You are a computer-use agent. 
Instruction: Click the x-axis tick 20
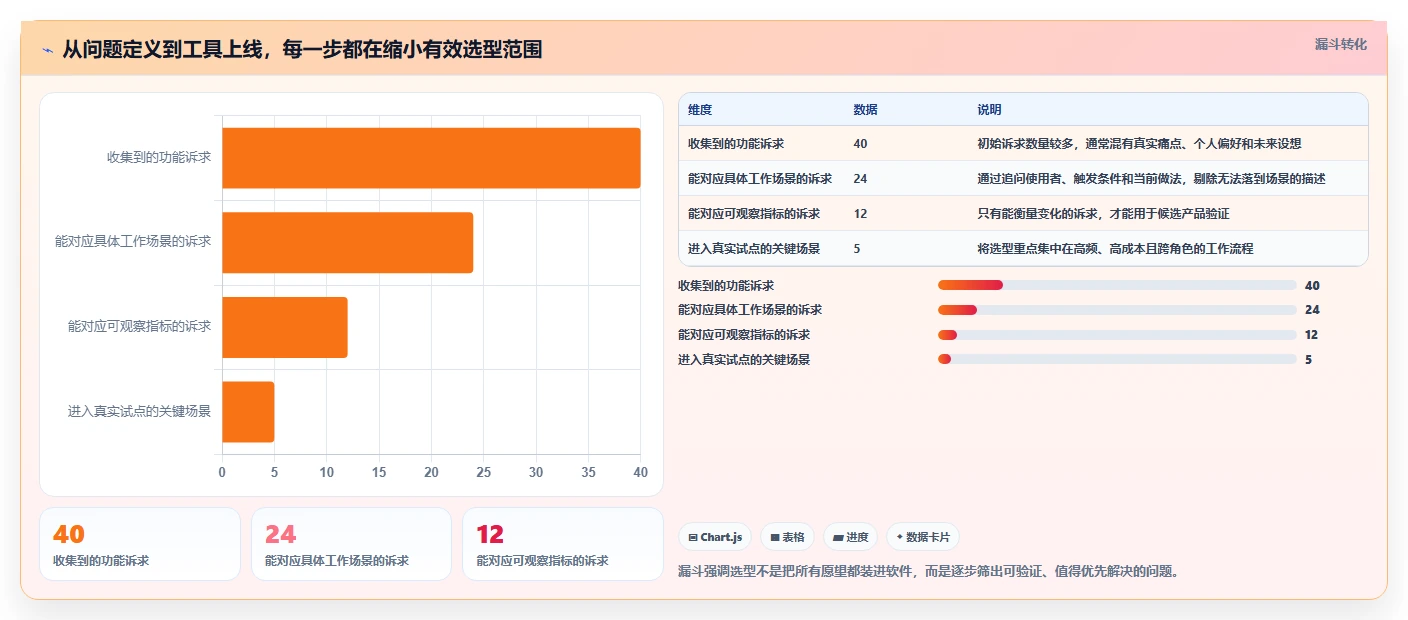point(431,472)
